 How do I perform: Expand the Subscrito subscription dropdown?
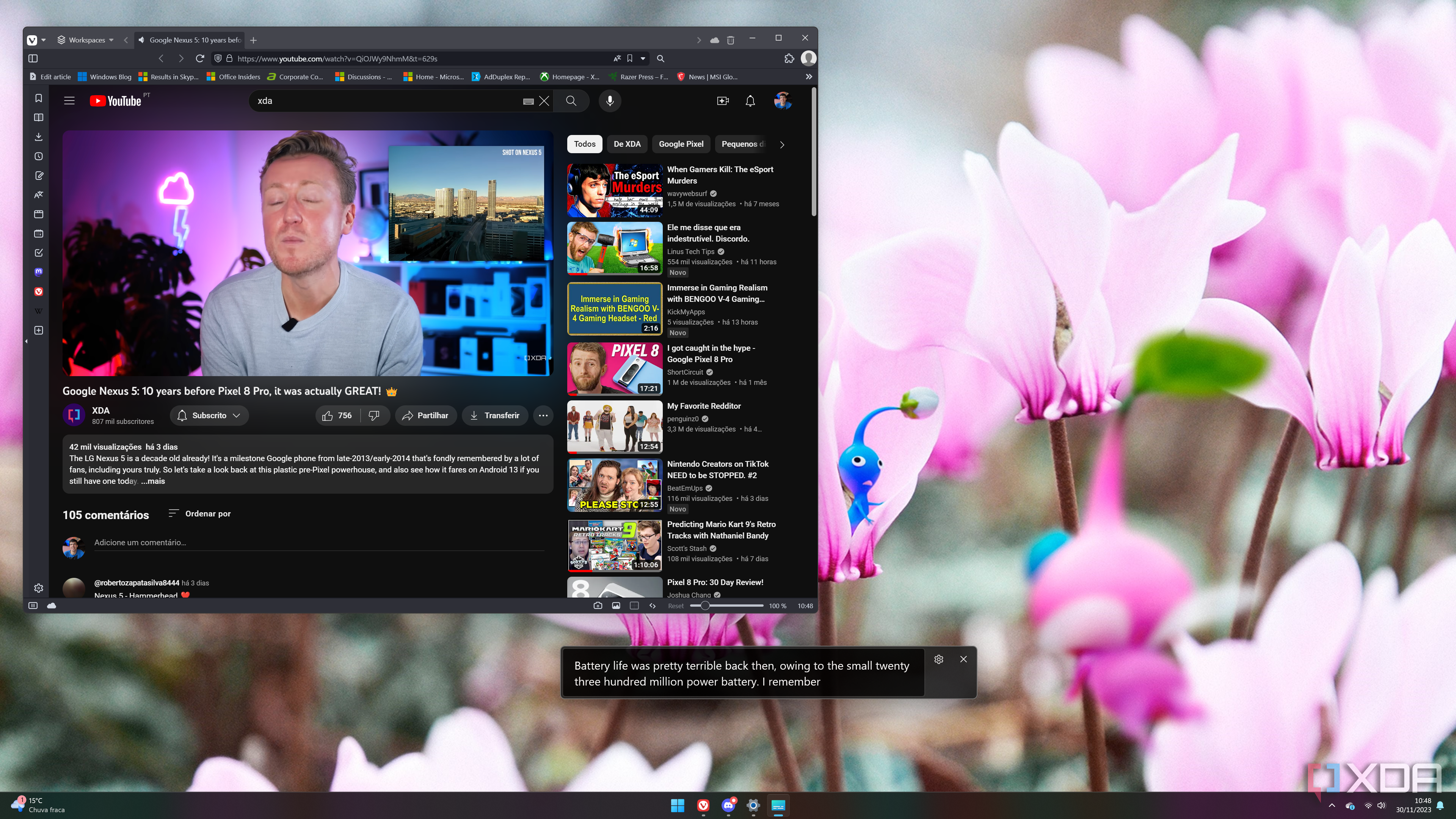point(209,416)
